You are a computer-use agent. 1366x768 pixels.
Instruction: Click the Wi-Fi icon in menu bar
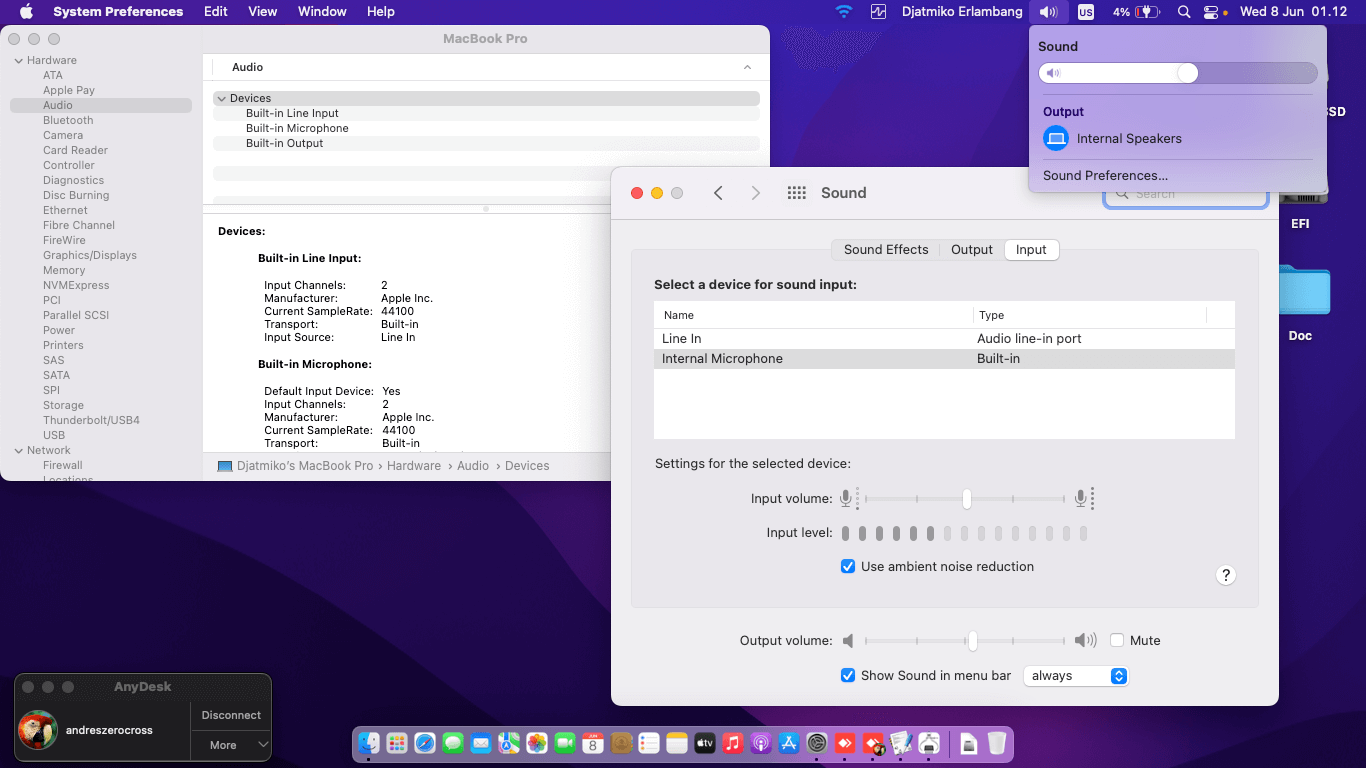tap(844, 12)
